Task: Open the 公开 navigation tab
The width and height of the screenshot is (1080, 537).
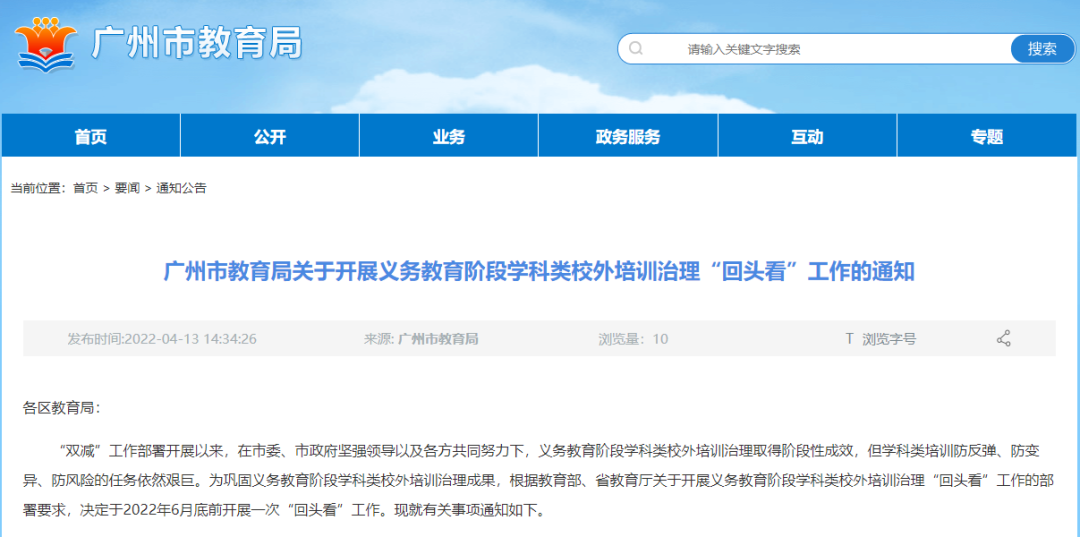Action: click(269, 136)
